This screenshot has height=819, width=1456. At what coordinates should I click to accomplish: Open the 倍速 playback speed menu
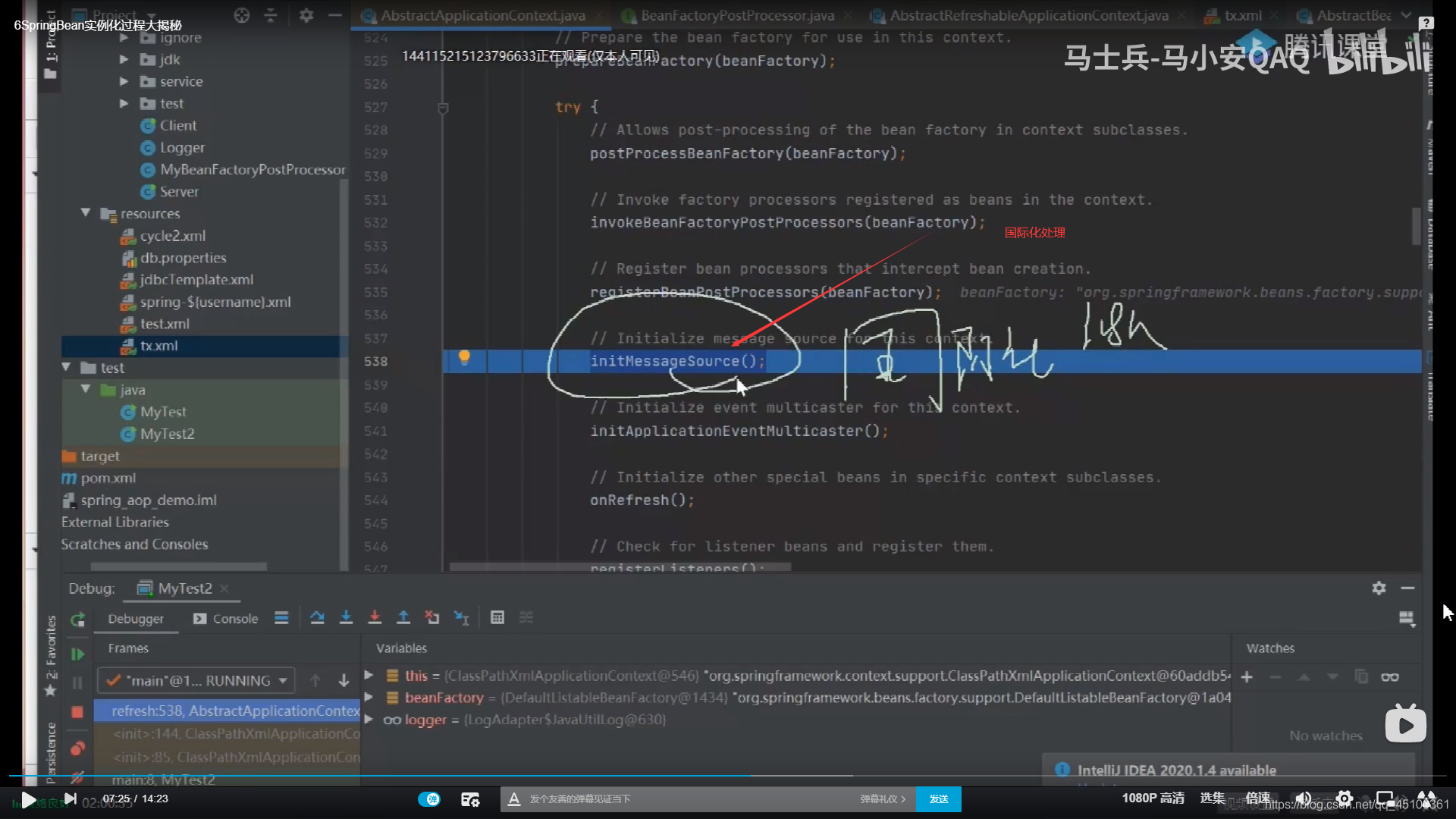coord(1257,798)
